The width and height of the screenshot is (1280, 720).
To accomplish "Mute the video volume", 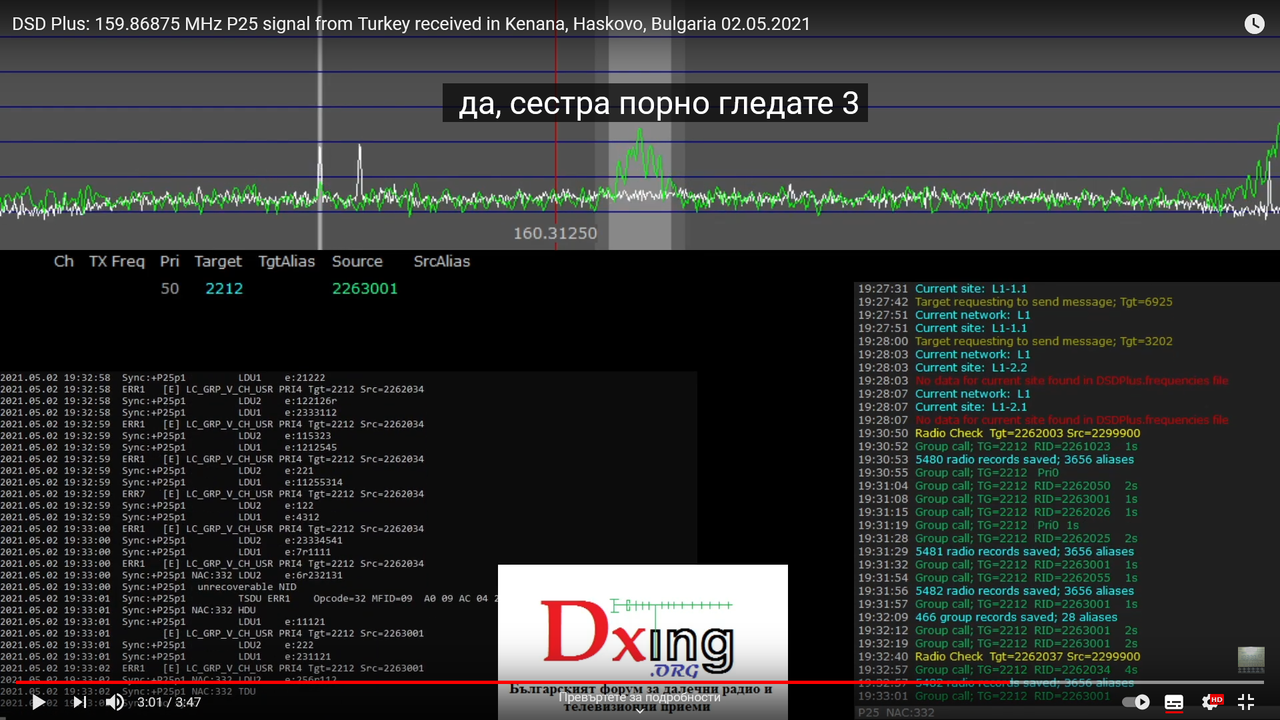I will 116,702.
